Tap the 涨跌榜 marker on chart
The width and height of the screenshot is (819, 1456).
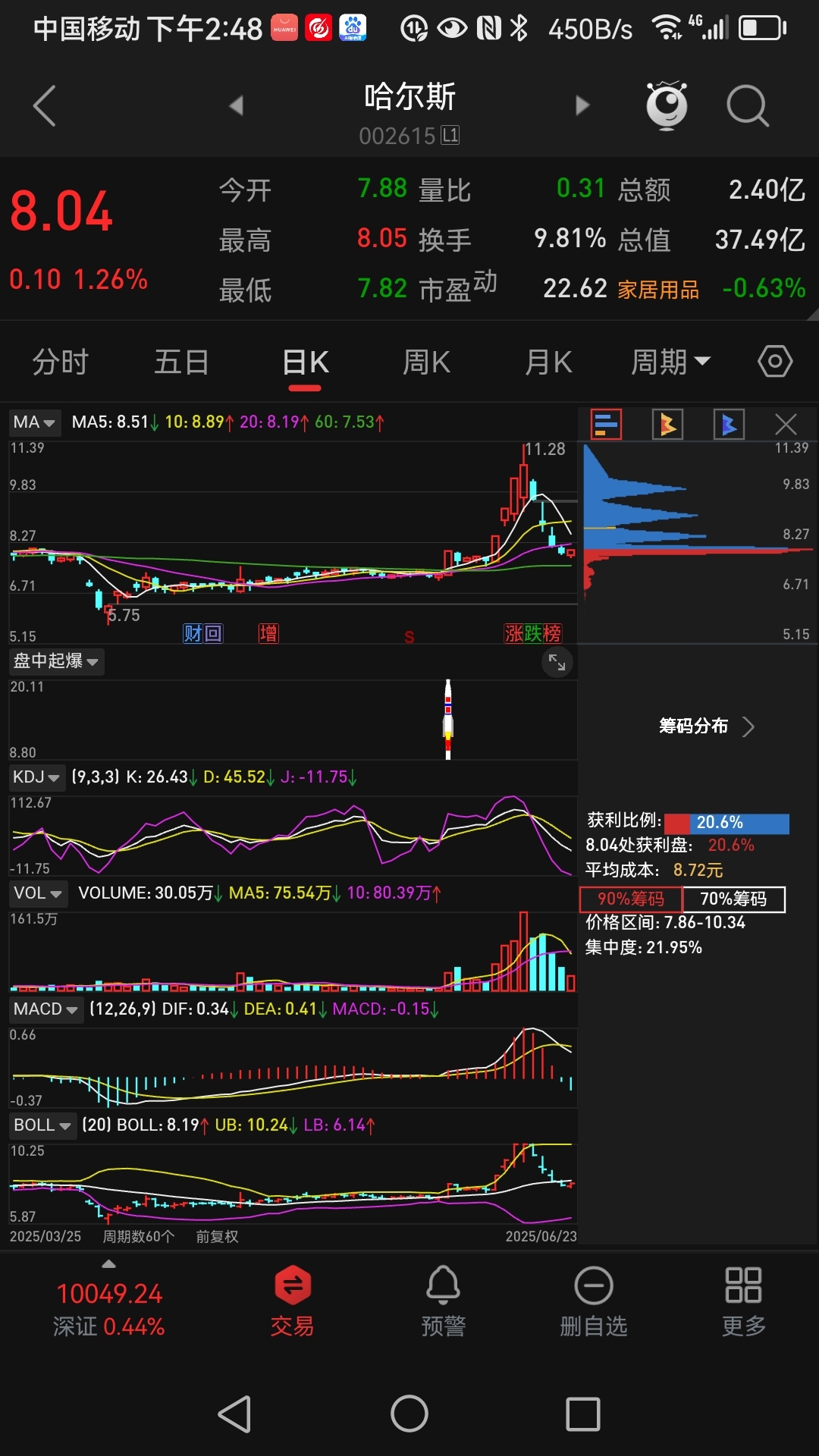pos(533,633)
